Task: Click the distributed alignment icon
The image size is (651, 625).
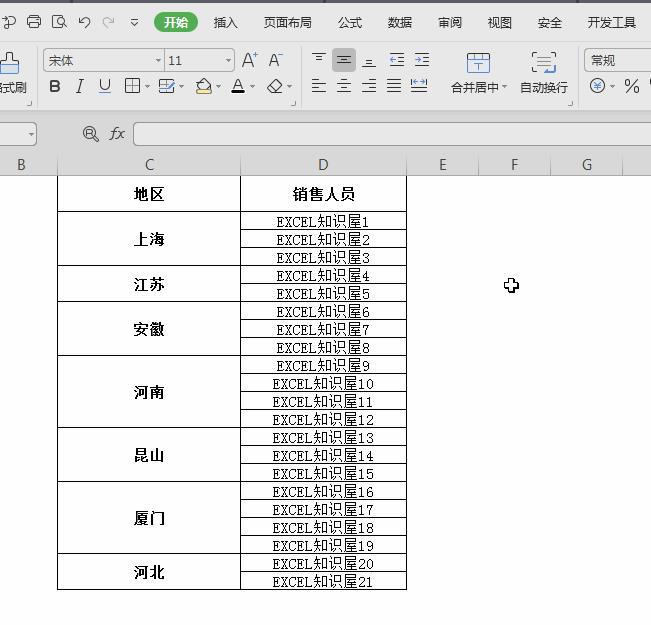Action: 419,86
